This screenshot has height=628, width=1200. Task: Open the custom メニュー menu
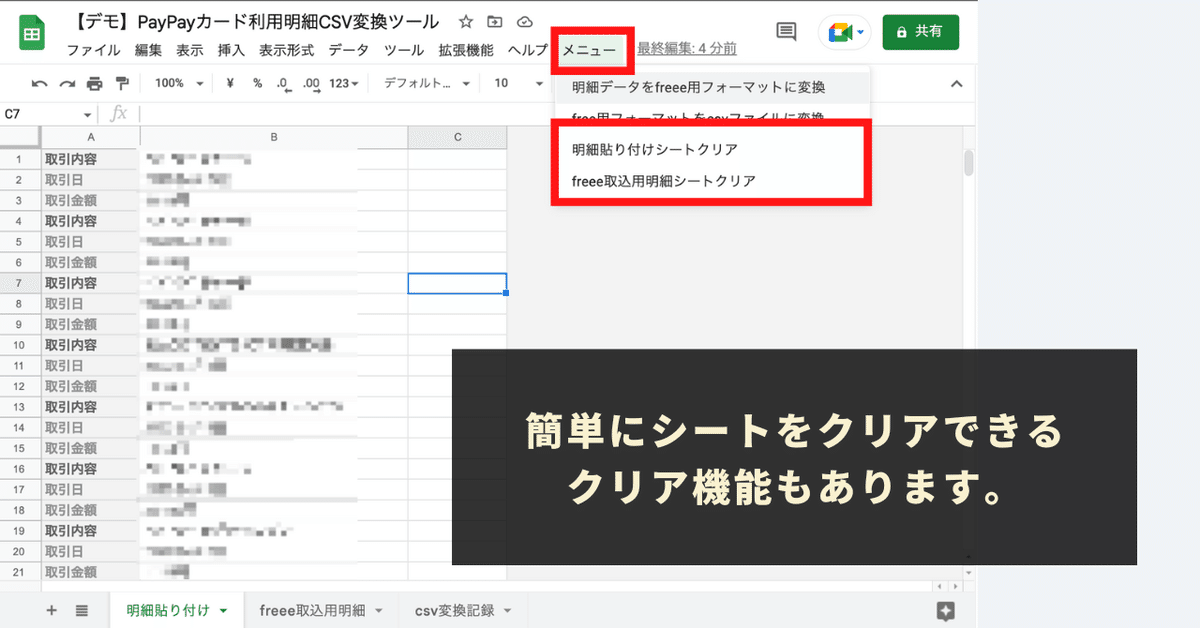[592, 49]
